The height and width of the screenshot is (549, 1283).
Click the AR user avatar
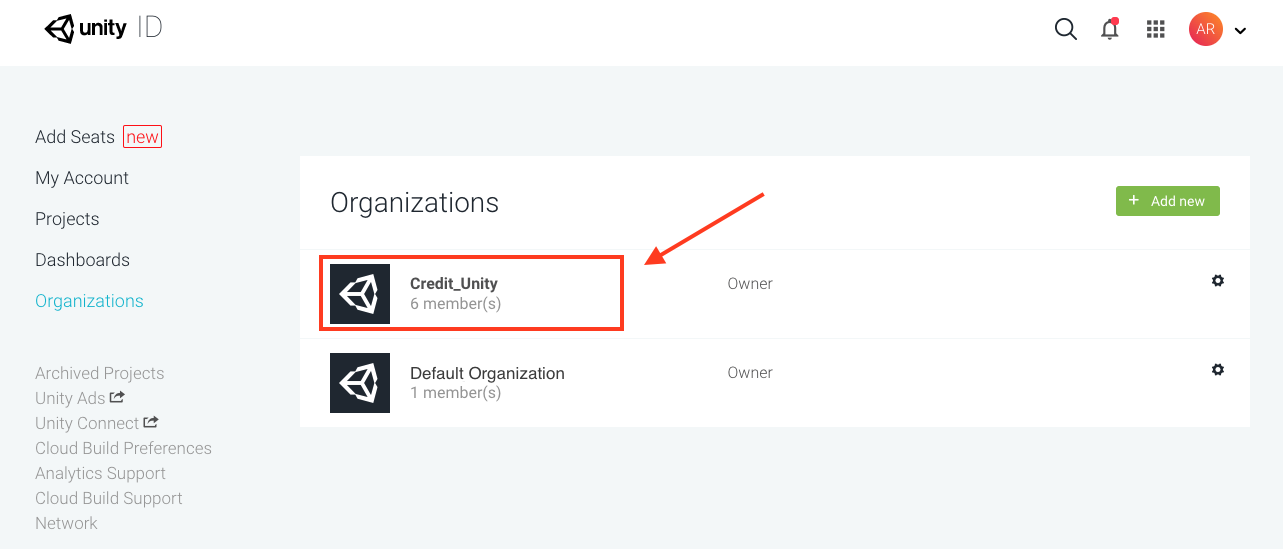click(1206, 29)
